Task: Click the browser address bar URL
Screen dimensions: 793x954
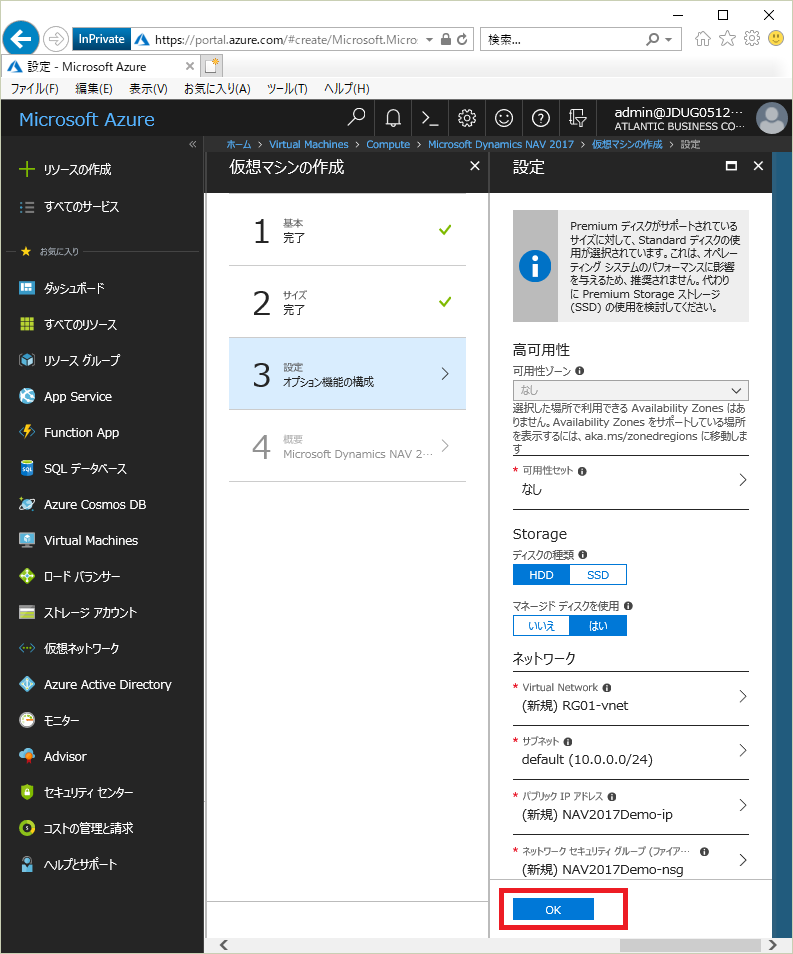Action: [286, 40]
